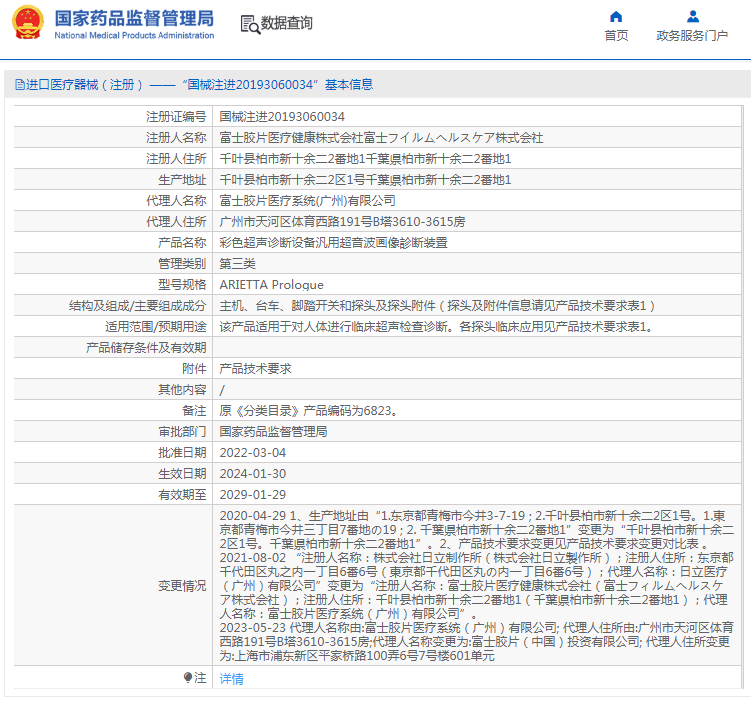Click the 批准日期 label
The image size is (751, 704).
pyautogui.click(x=182, y=453)
